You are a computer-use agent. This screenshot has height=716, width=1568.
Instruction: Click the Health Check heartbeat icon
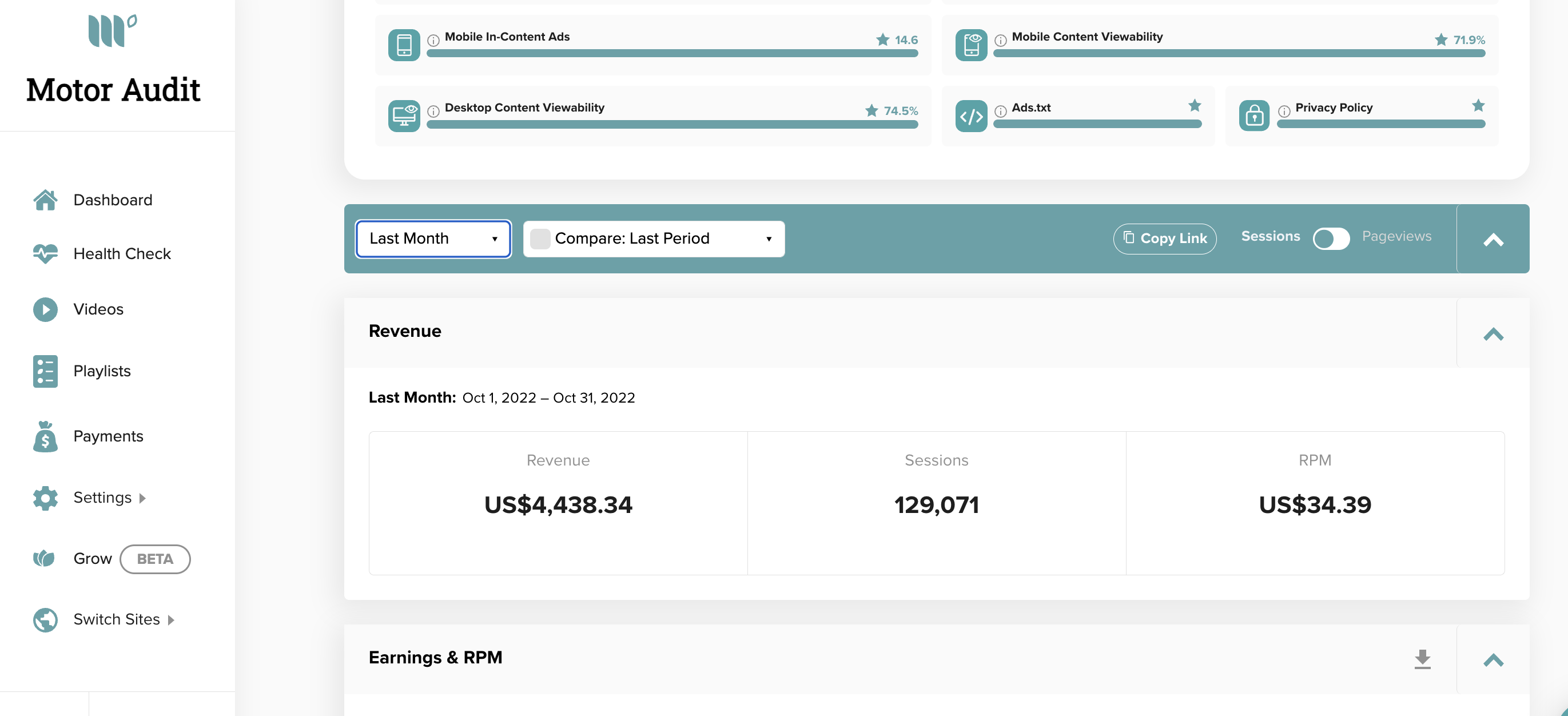(x=46, y=253)
